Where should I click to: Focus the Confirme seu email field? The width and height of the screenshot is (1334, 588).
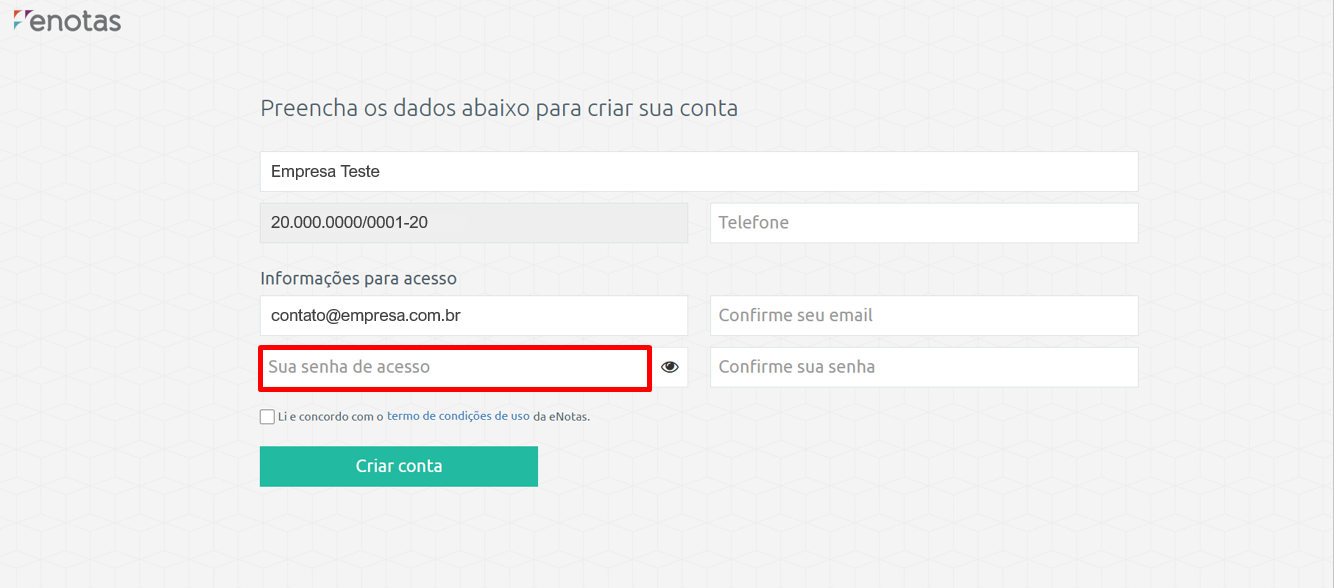tap(924, 316)
